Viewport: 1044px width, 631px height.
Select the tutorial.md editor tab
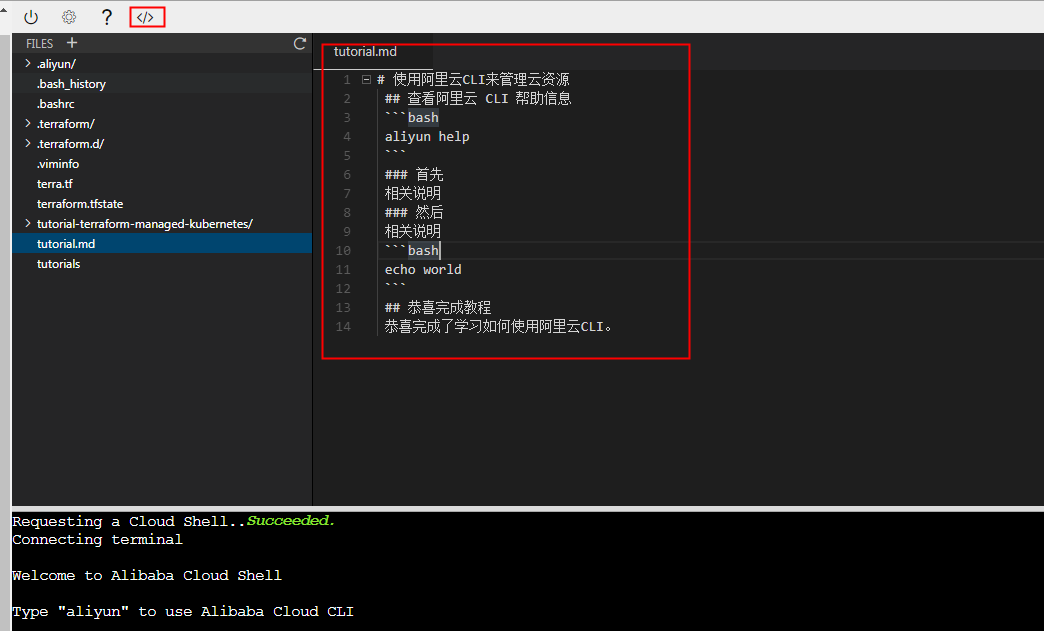[366, 52]
